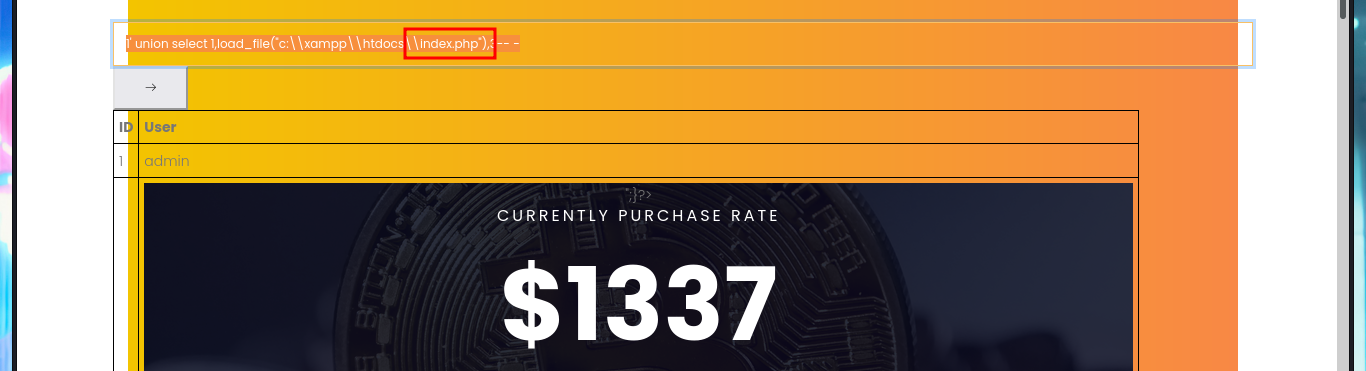1366x371 pixels.
Task: Click the word htdocs in the file path
Action: point(382,43)
